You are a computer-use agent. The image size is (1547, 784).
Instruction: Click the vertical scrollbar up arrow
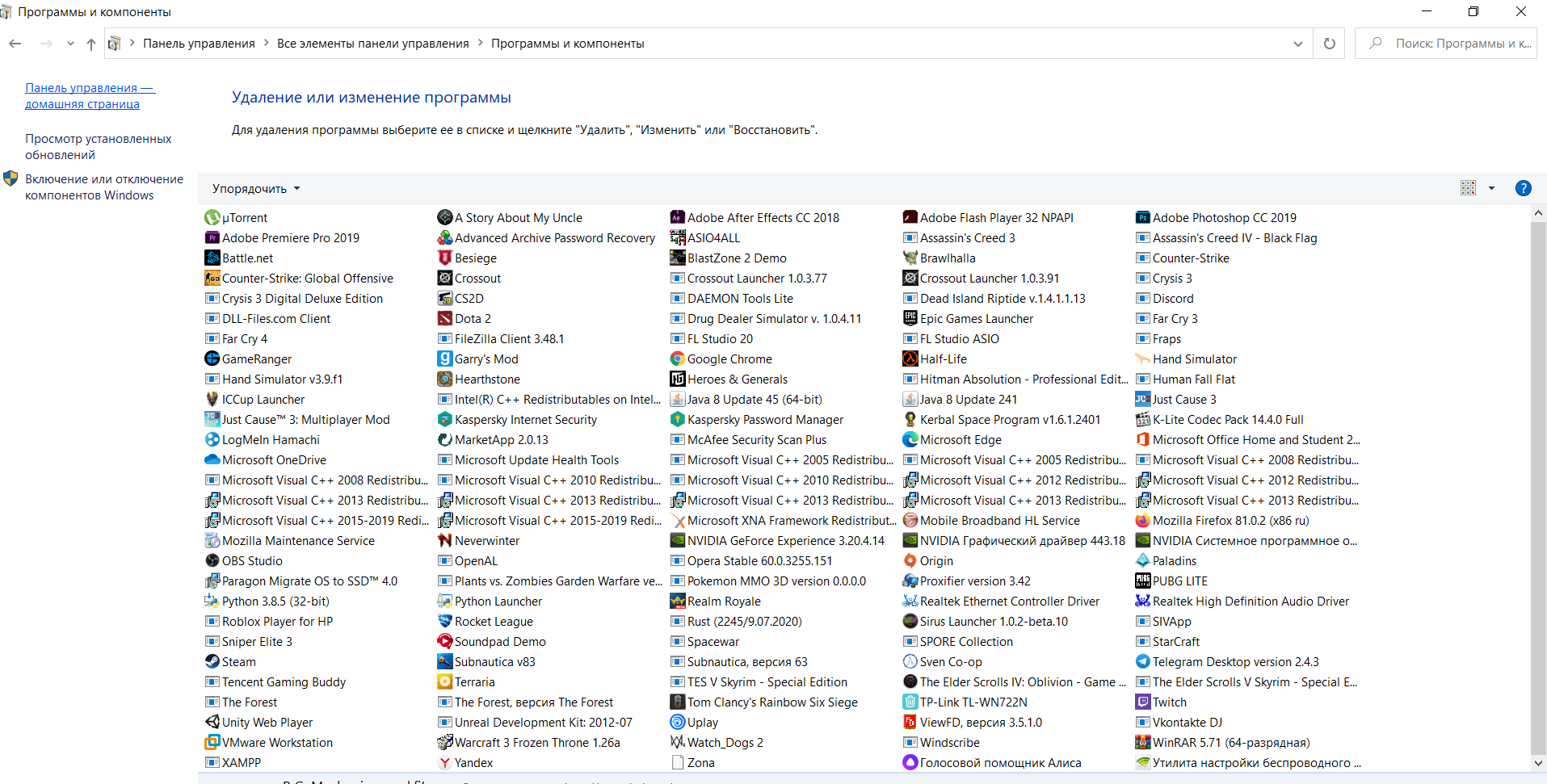[1538, 213]
